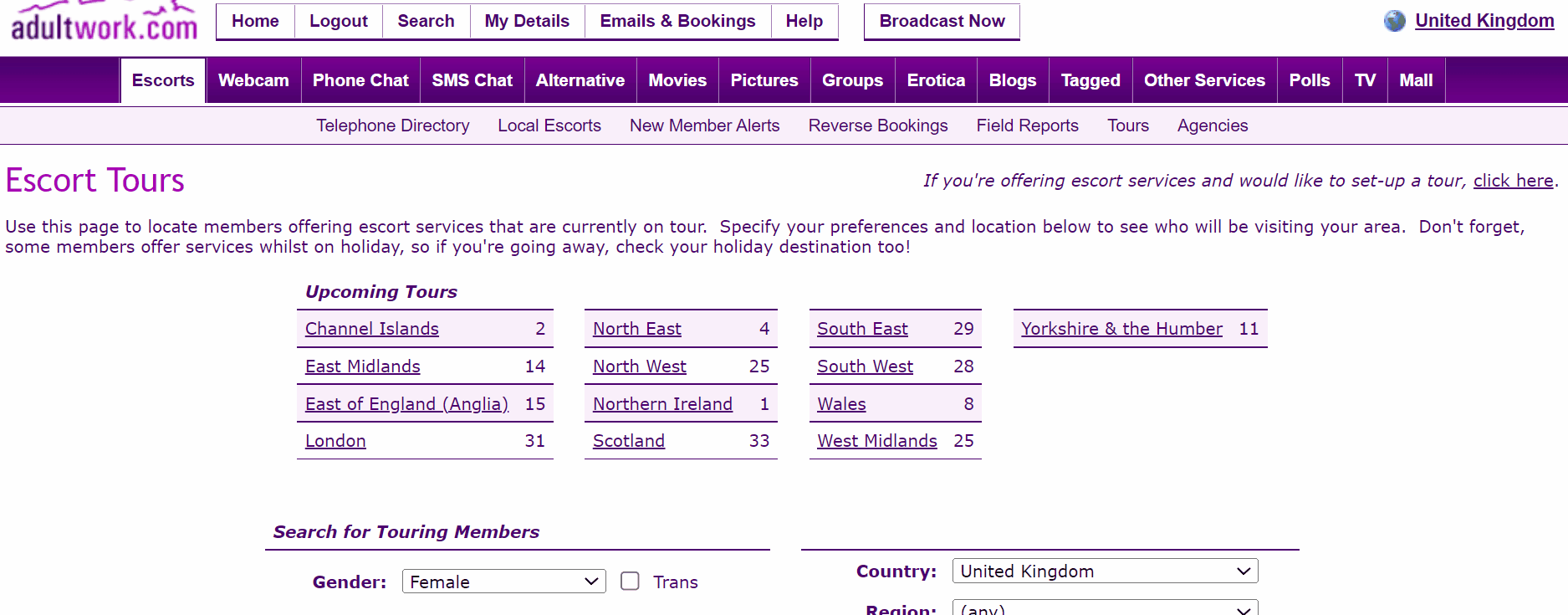Click the Logout button
Screen dimensions: 1568x615
(x=338, y=21)
